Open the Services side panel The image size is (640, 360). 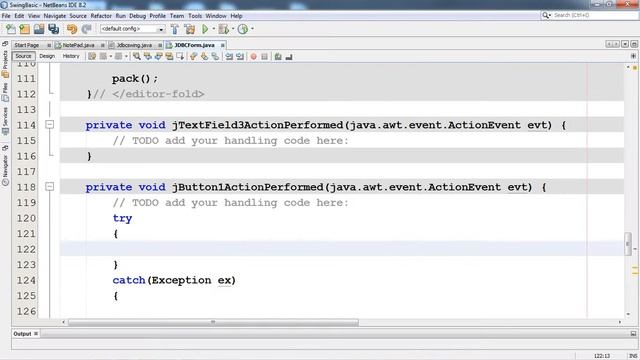tap(5, 121)
